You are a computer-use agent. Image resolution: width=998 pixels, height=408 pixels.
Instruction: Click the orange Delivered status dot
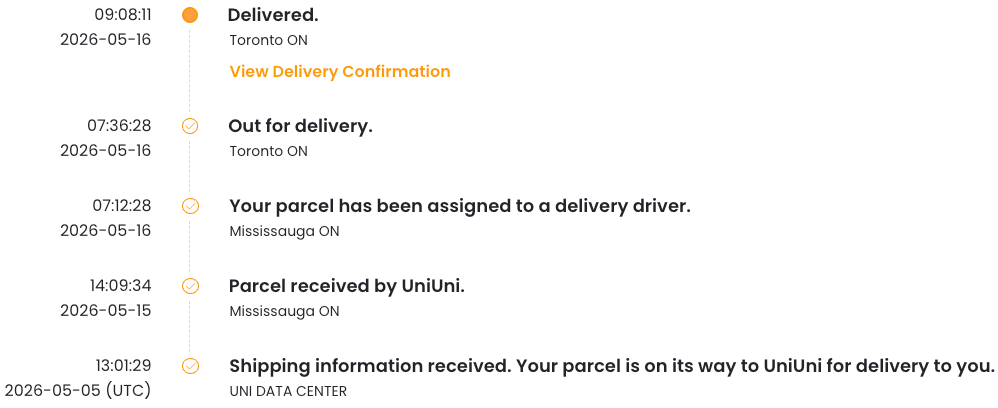click(190, 15)
